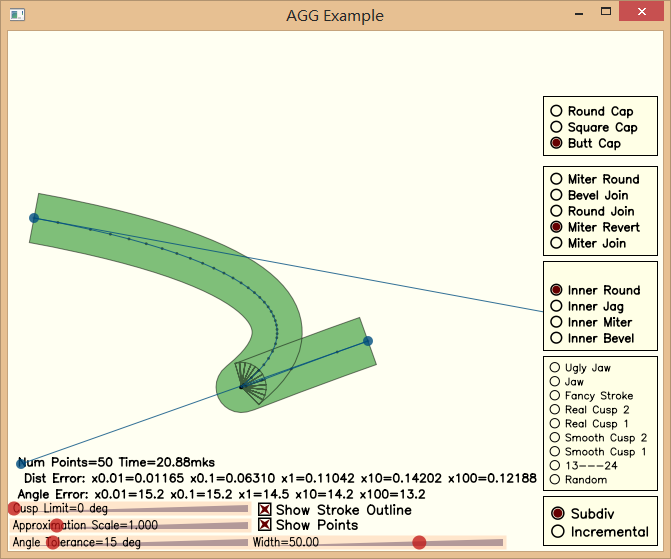Click the Cusp Limit slider handle

click(x=14, y=508)
